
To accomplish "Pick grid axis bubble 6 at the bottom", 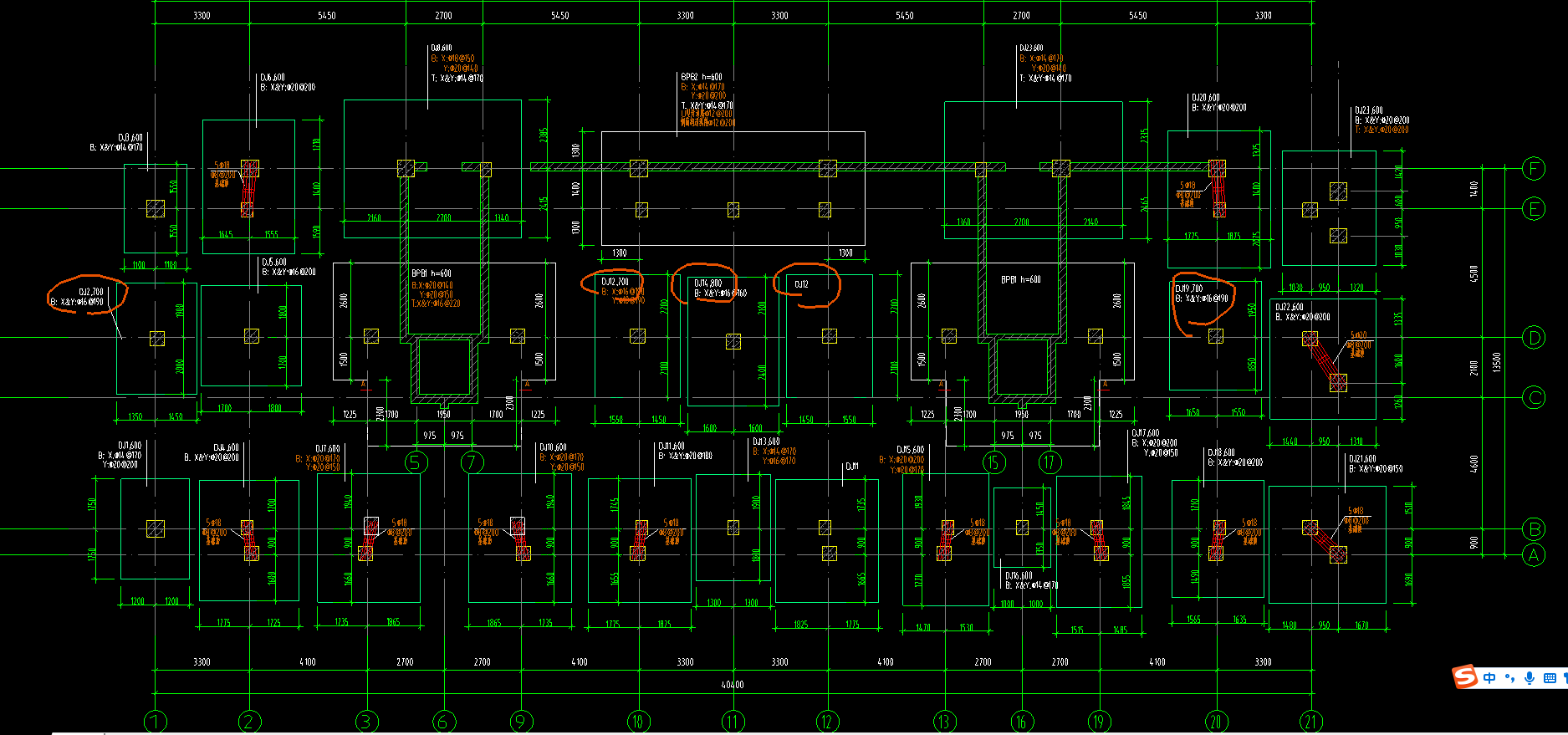I will pyautogui.click(x=444, y=722).
